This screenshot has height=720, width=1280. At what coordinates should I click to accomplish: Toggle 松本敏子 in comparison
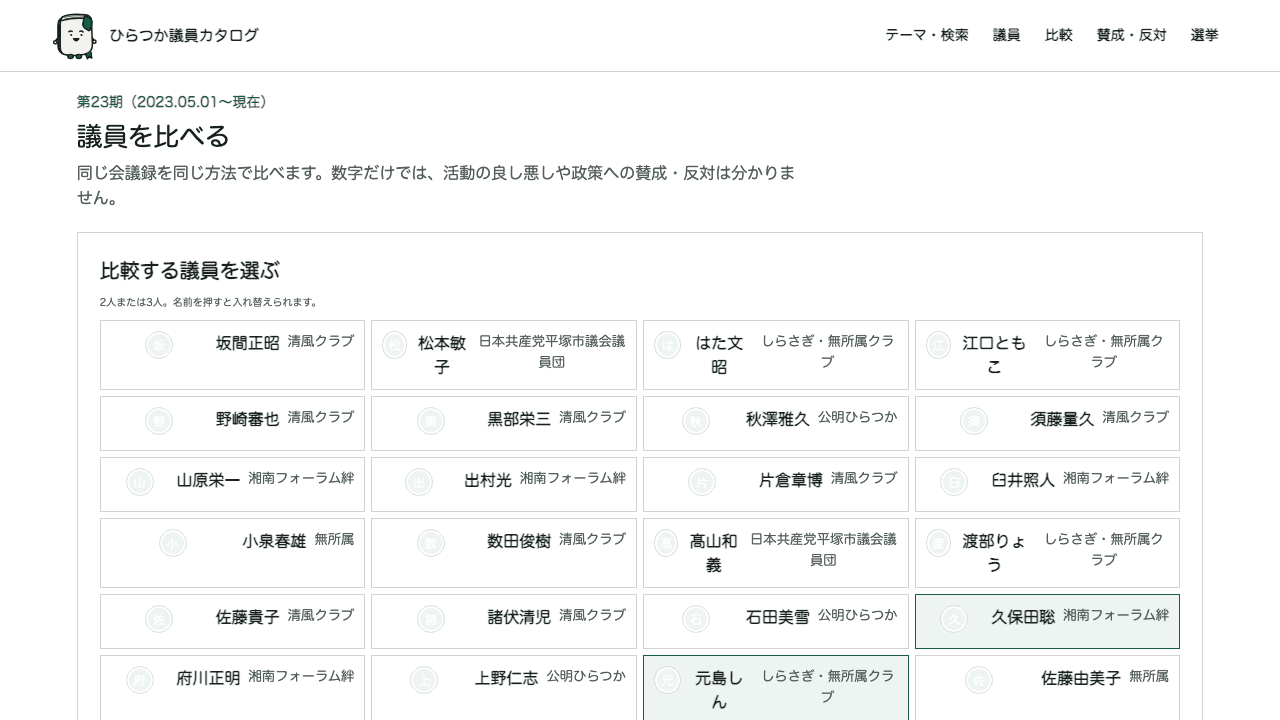pyautogui.click(x=504, y=355)
